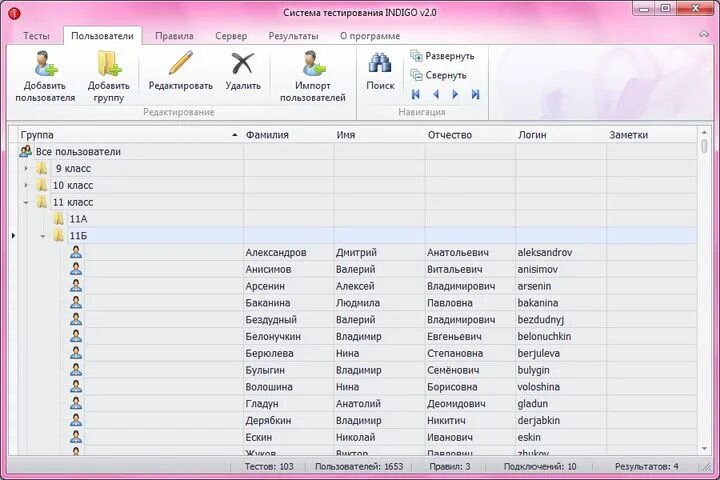The image size is (720, 480).
Task: Click the user icon in the Александров row
Action: [76, 252]
